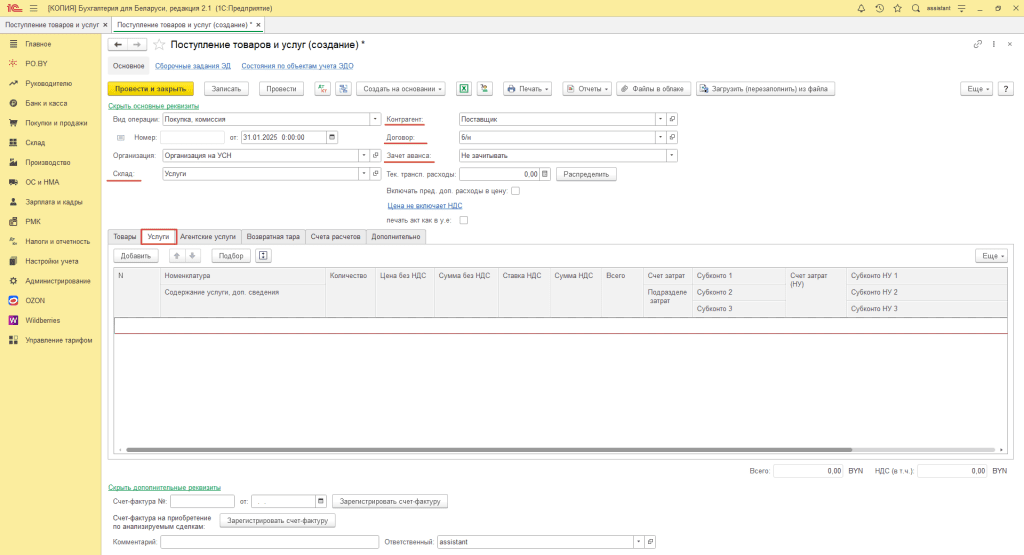Open the Зачет аванса dropdown list
This screenshot has height=555, width=1024.
[672, 155]
